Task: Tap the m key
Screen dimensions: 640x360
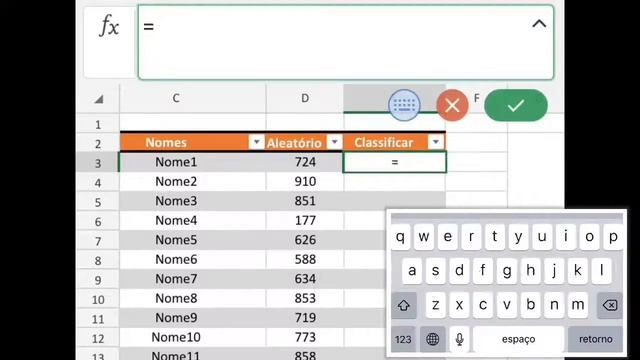Action: [578, 305]
